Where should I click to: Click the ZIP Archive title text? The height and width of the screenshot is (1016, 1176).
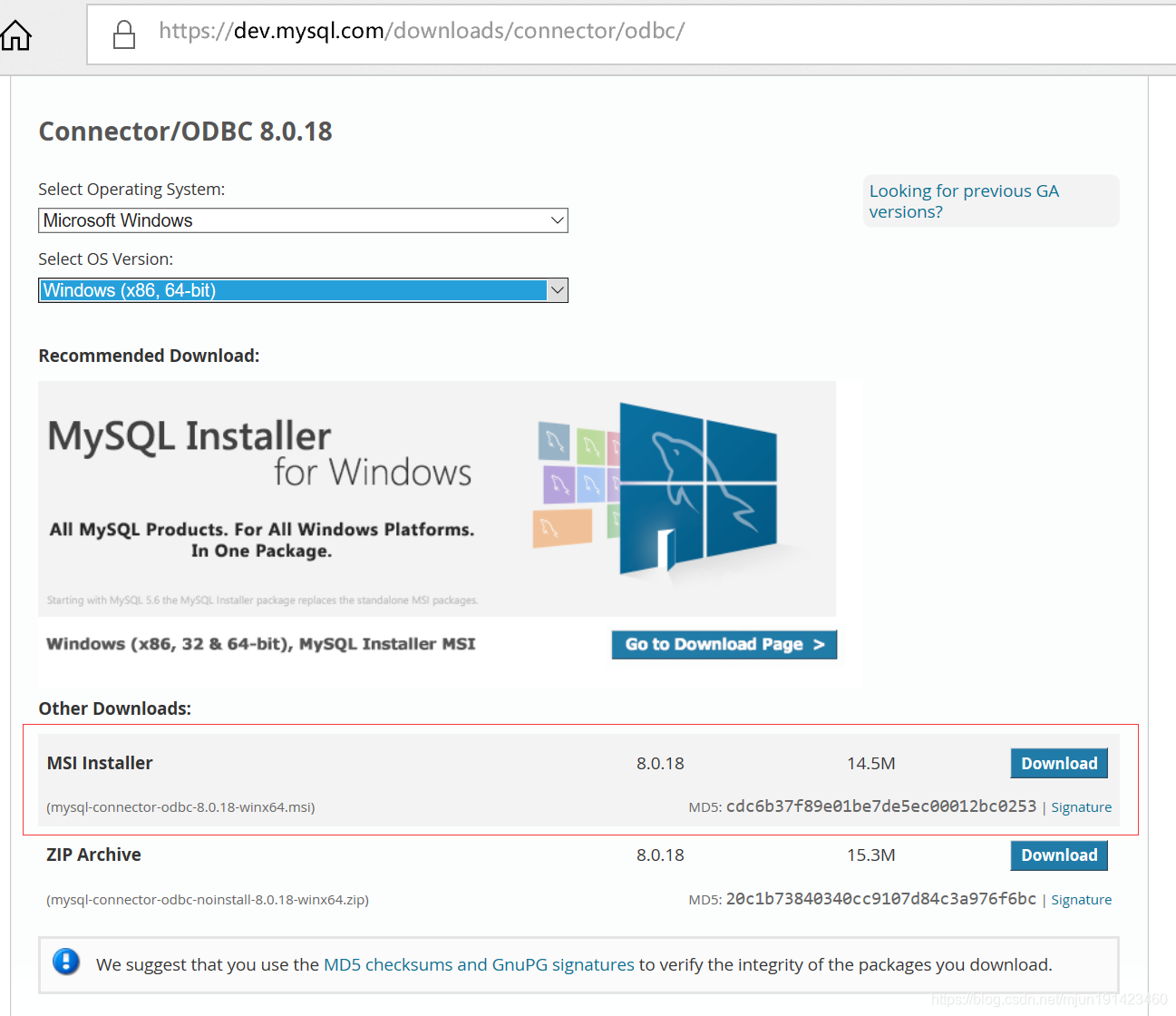coord(93,855)
